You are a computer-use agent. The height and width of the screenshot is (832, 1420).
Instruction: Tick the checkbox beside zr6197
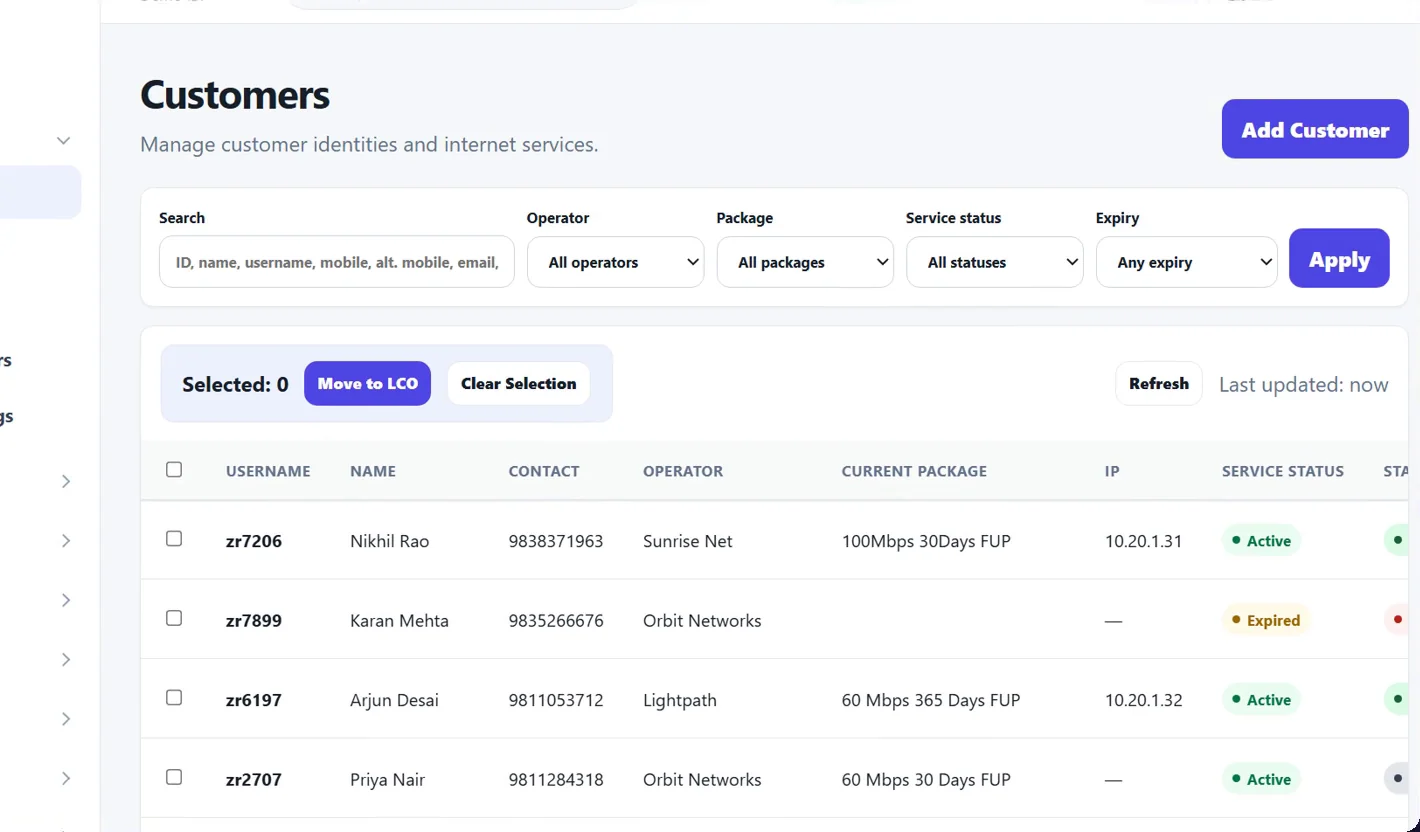tap(174, 698)
